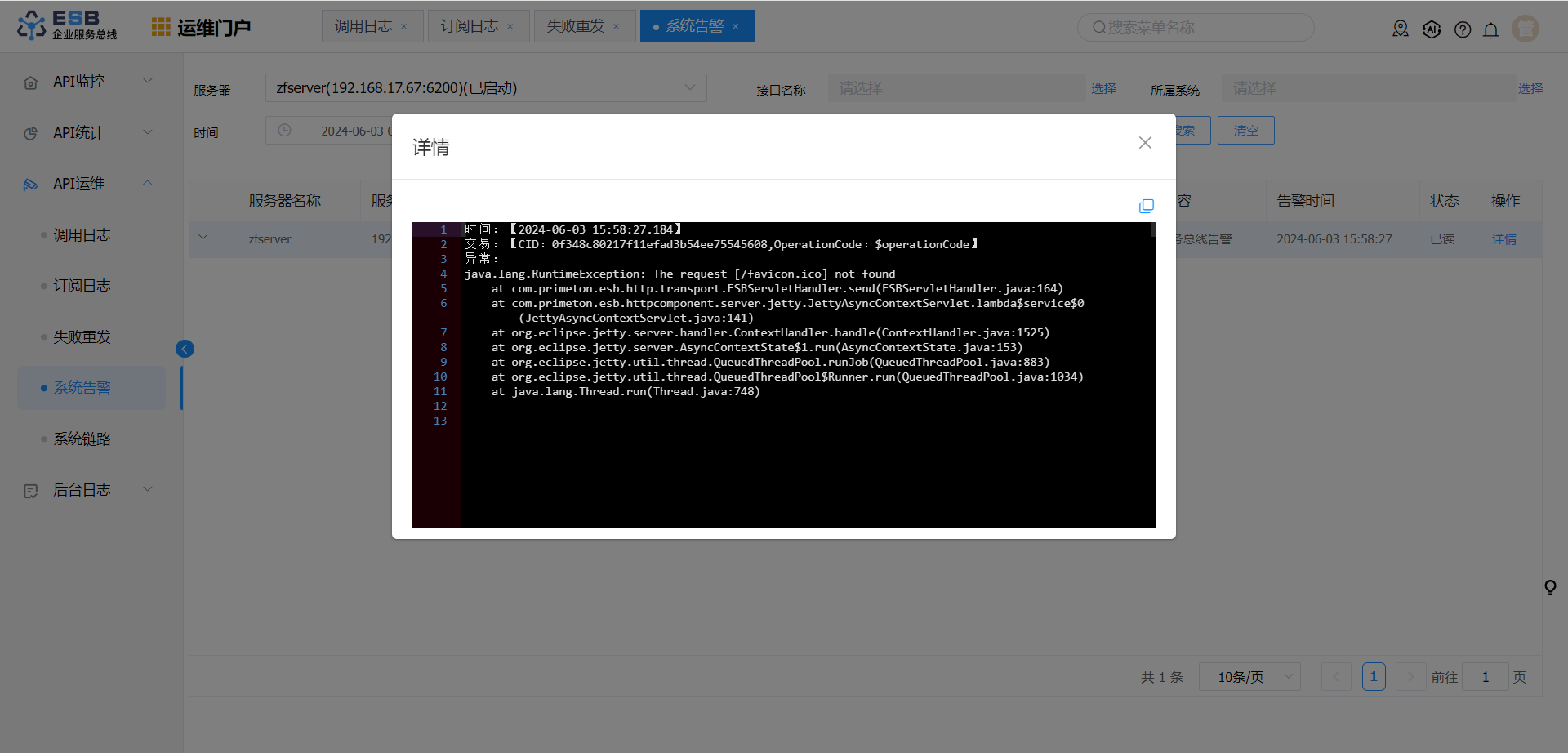1568x753 pixels.
Task: Click the 清空 clear button
Action: pos(1245,131)
